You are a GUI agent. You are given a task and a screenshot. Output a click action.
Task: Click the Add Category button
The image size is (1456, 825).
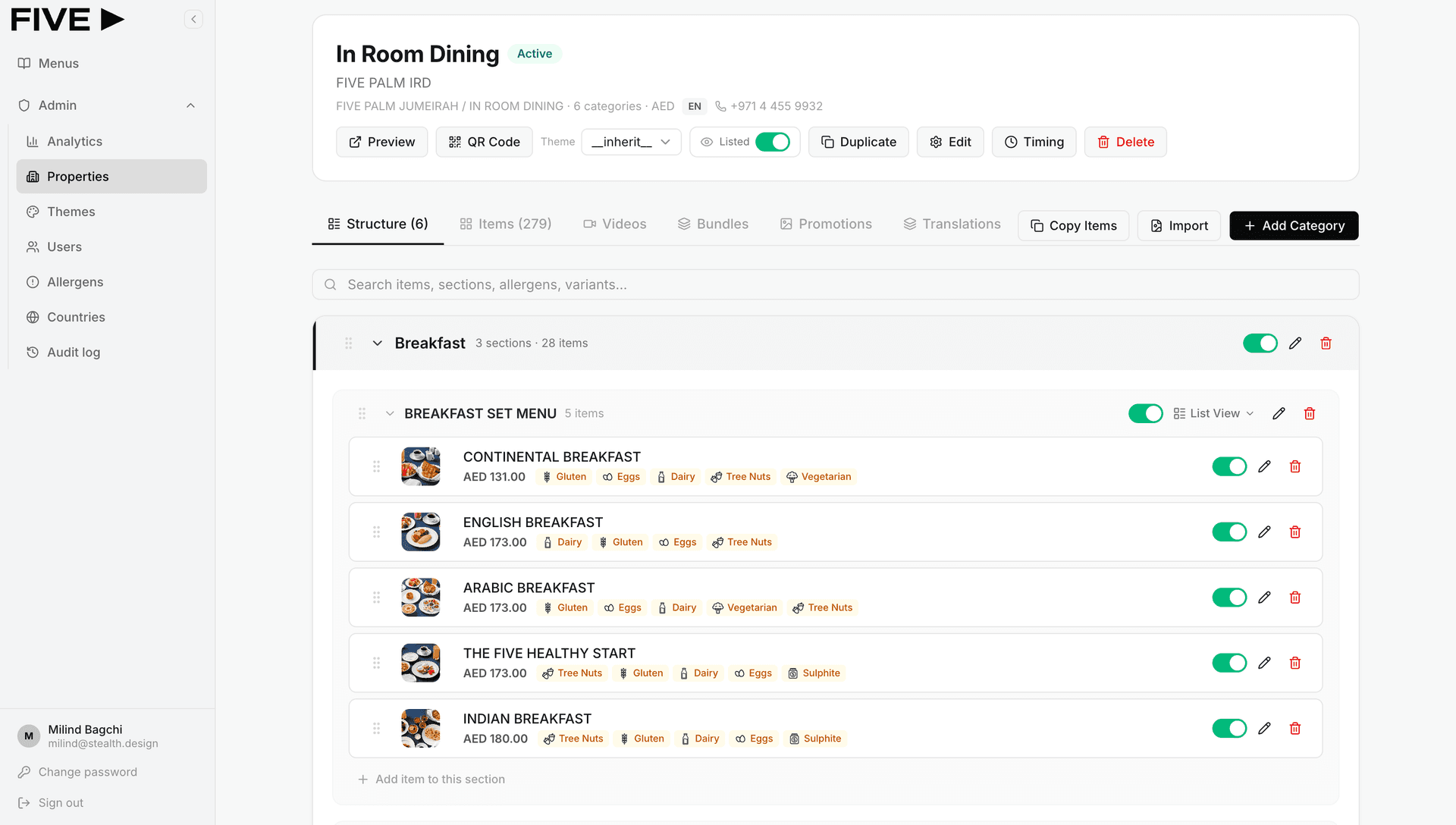[x=1294, y=226]
